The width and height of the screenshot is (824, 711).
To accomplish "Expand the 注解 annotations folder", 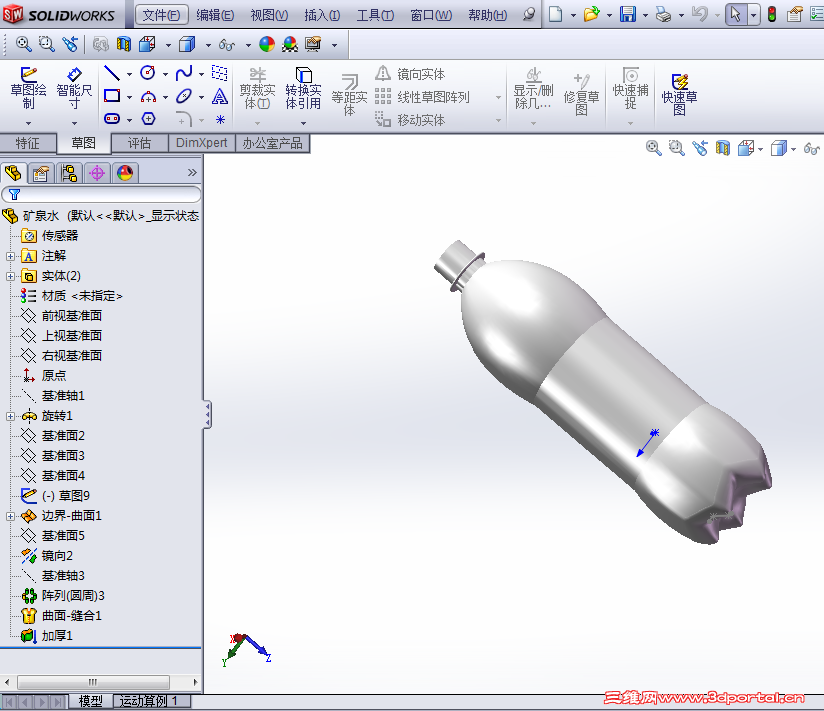I will [x=12, y=256].
